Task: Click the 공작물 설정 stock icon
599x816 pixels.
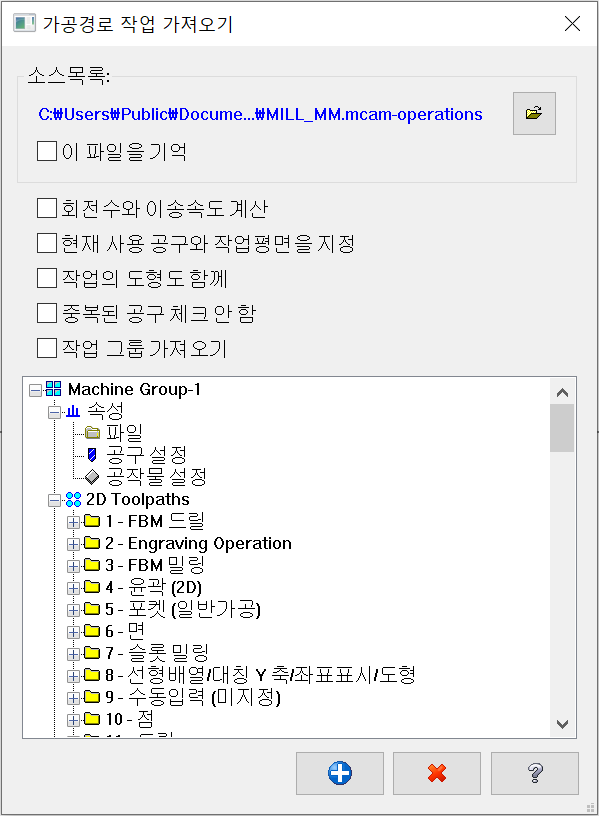Action: coord(92,476)
